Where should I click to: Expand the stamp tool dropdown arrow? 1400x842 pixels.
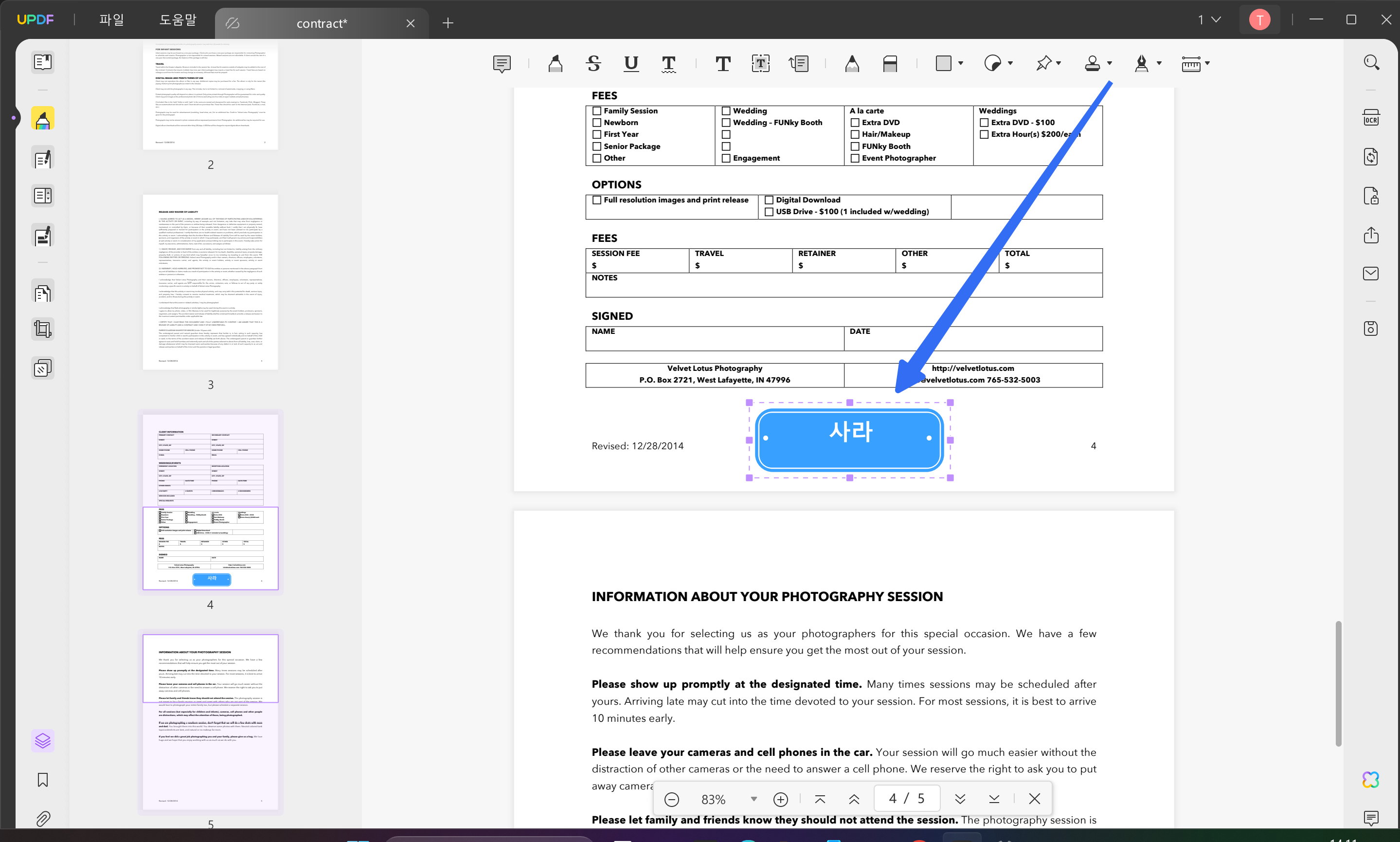click(1110, 64)
